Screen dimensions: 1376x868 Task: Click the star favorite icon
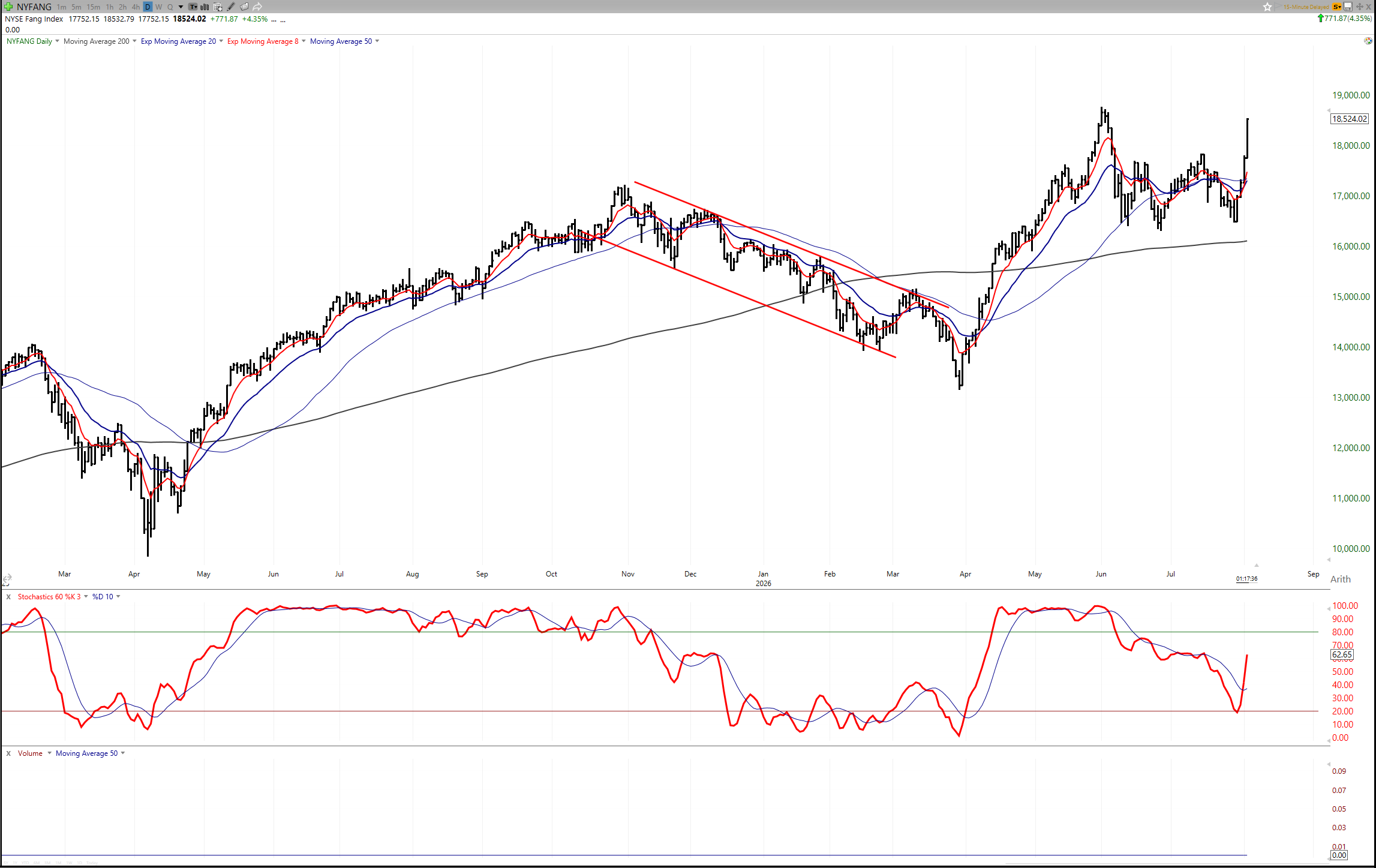pos(1267,7)
